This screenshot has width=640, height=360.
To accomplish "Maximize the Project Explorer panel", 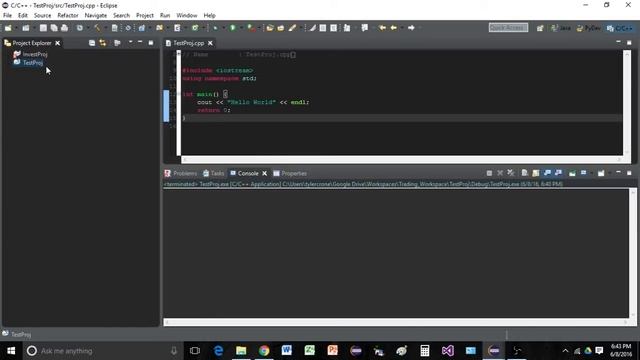I will 151,42.
